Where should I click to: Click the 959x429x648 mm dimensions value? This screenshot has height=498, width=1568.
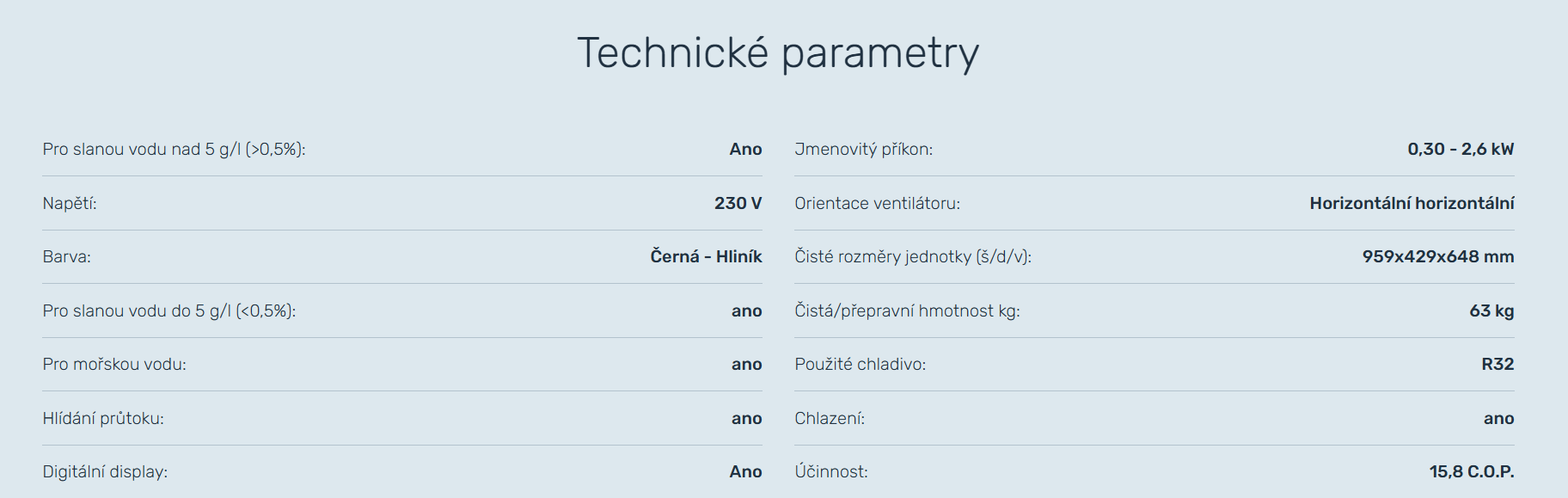point(1437,257)
